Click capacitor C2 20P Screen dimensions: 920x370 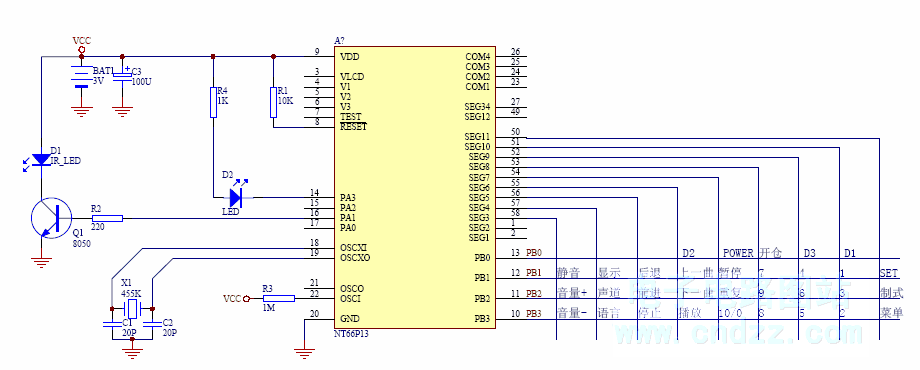click(x=153, y=324)
